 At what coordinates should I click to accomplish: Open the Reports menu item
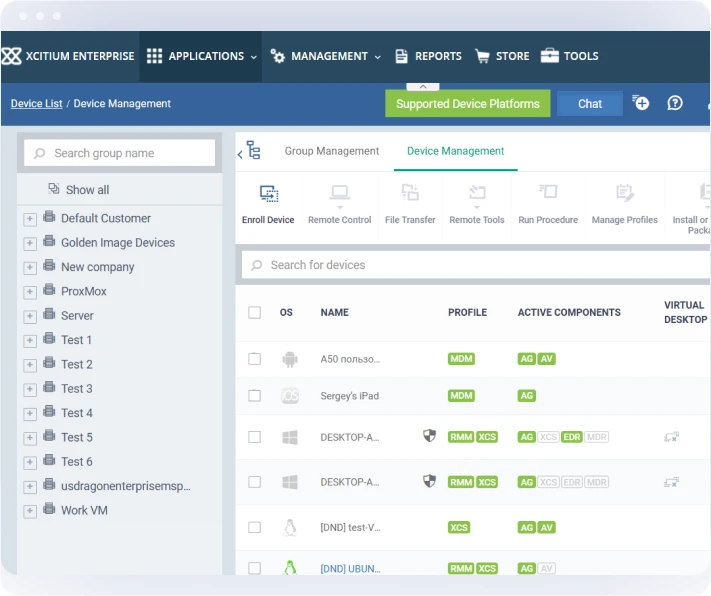click(429, 56)
